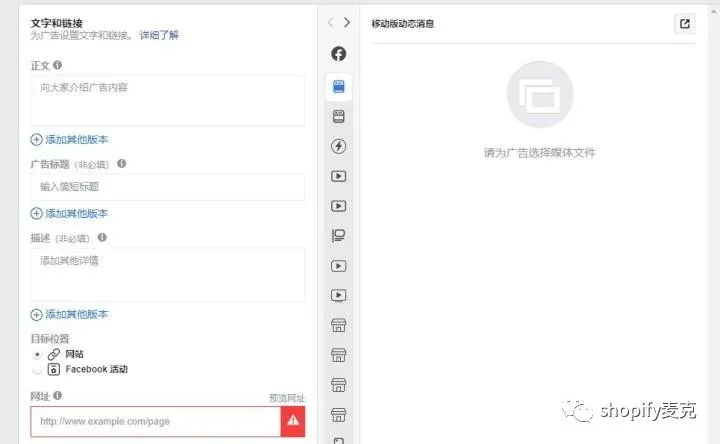Click the red warning icon in URL field
Screen dimensions: 720x444
click(x=293, y=421)
